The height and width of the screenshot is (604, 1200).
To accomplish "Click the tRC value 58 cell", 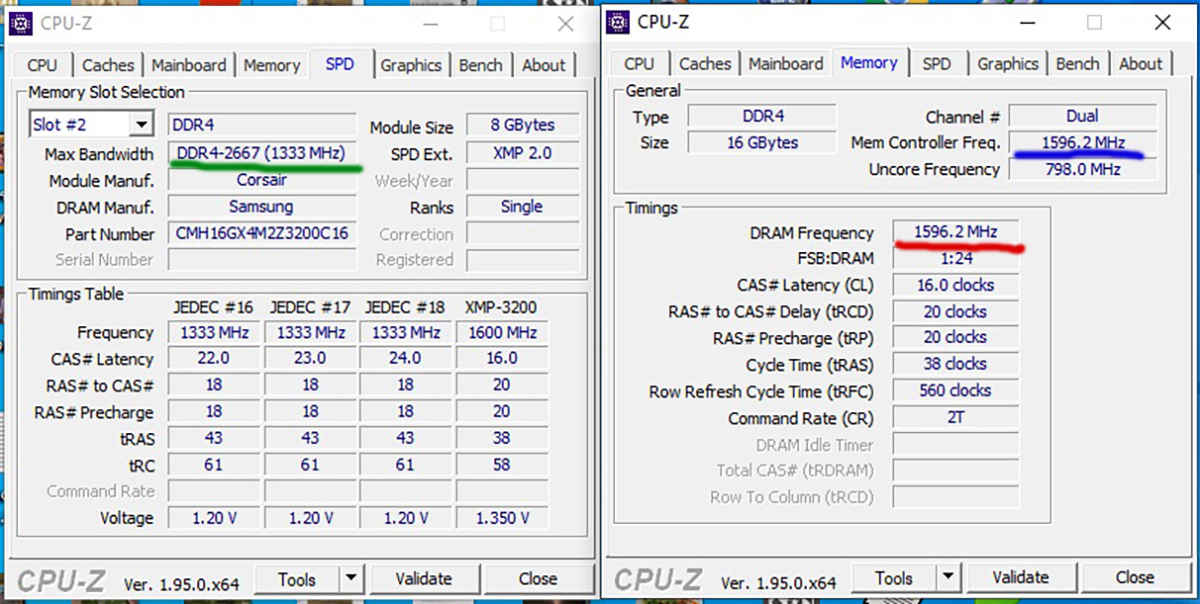I will click(x=502, y=465).
